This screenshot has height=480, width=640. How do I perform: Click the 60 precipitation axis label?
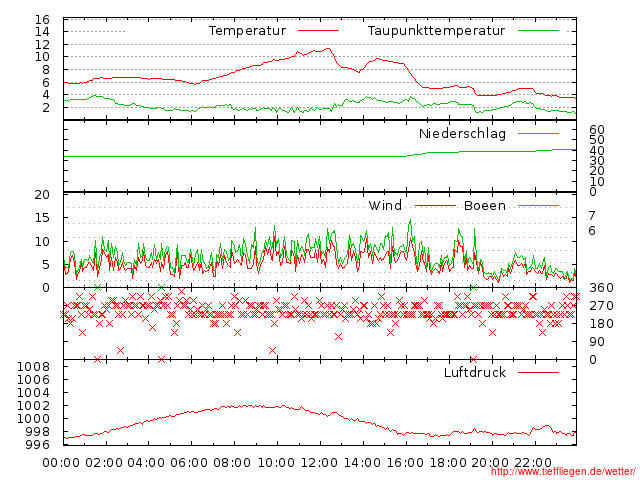(597, 130)
